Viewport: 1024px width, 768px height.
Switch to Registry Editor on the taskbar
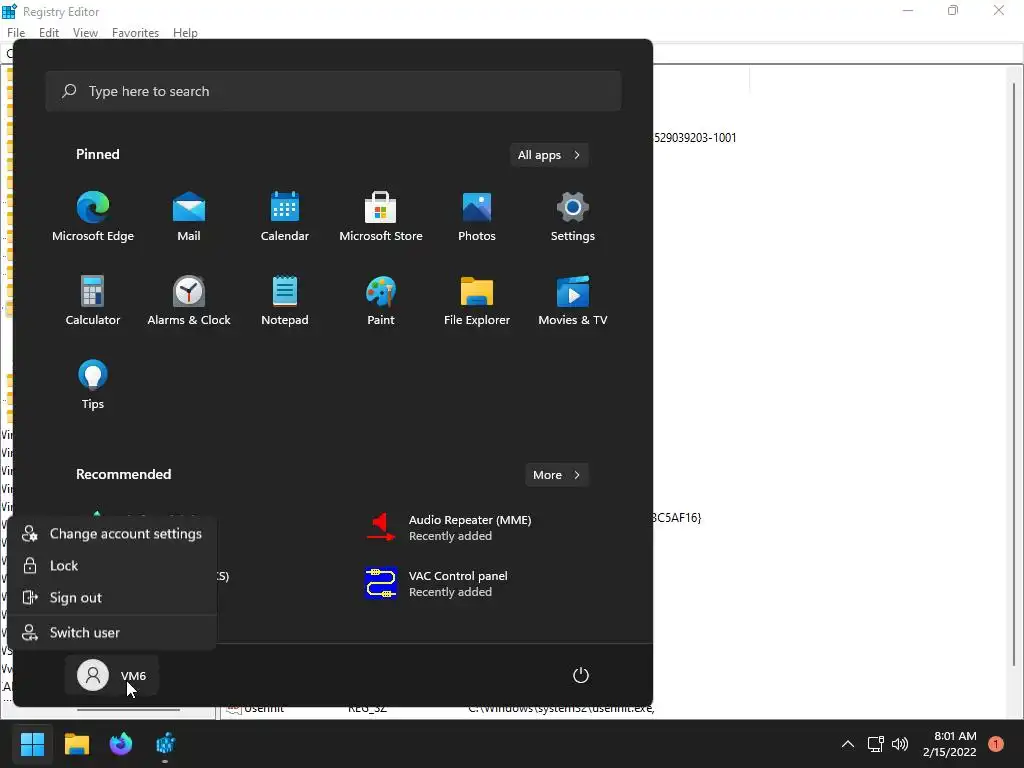pyautogui.click(x=165, y=743)
